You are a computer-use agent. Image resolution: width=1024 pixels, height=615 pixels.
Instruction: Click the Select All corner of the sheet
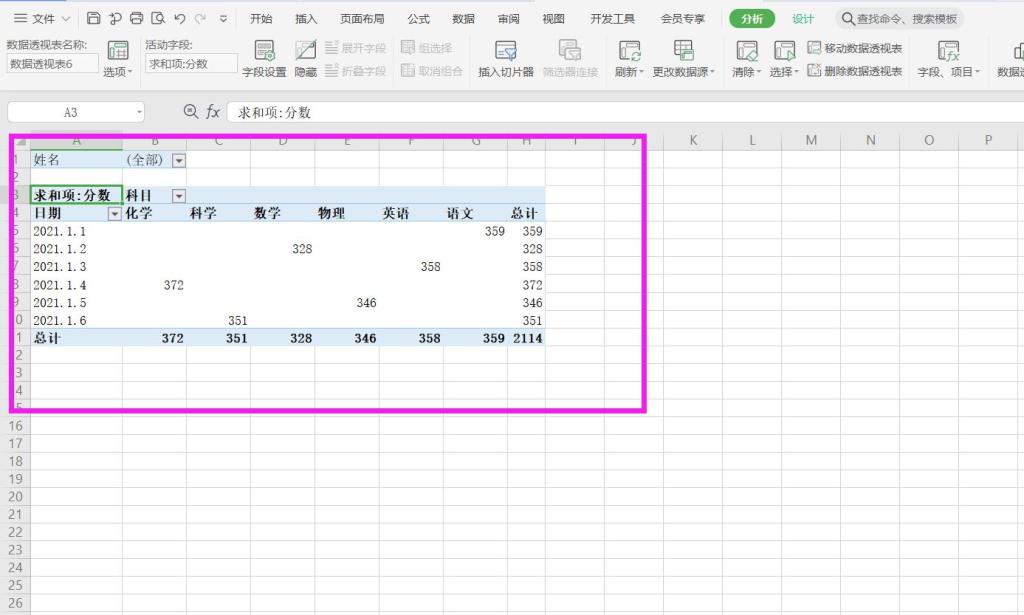coord(18,140)
